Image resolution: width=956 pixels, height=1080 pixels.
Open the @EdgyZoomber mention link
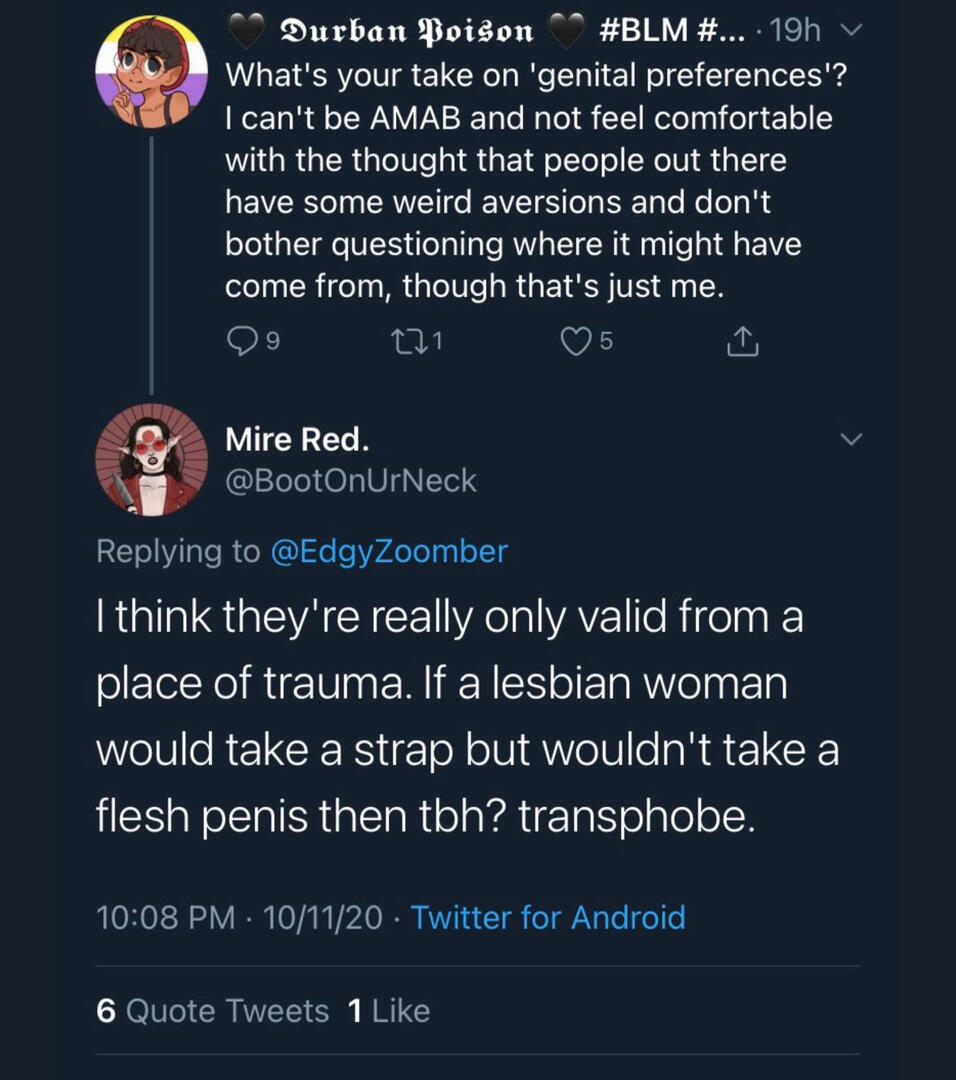pyautogui.click(x=389, y=551)
